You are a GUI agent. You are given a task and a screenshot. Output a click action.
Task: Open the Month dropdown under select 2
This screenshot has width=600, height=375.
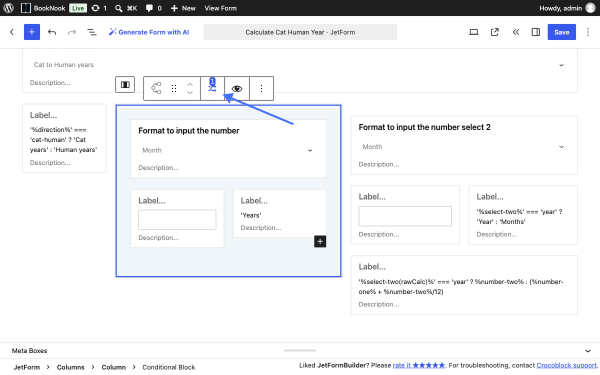pos(464,147)
